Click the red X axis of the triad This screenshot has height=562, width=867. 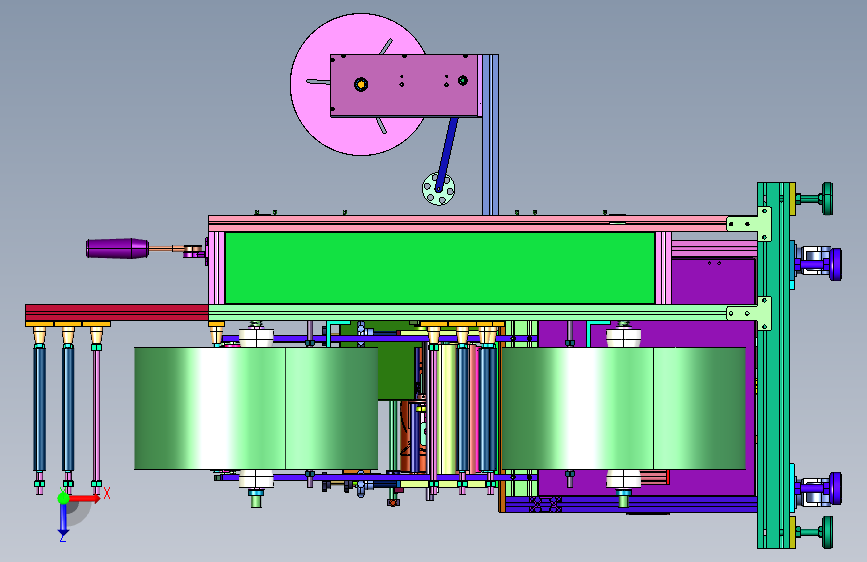[85, 498]
